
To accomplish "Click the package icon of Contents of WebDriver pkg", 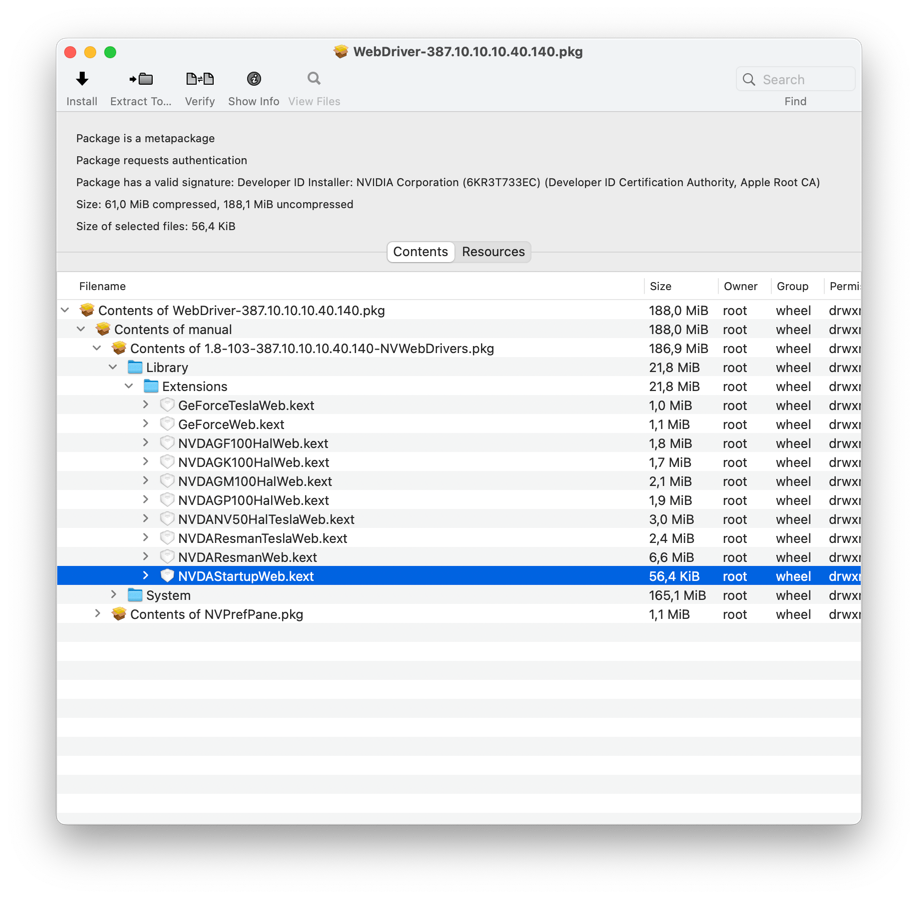I will coord(87,310).
